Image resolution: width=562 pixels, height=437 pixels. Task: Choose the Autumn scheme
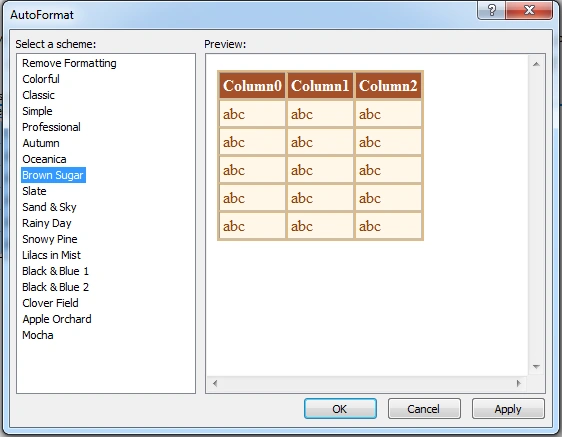click(41, 143)
